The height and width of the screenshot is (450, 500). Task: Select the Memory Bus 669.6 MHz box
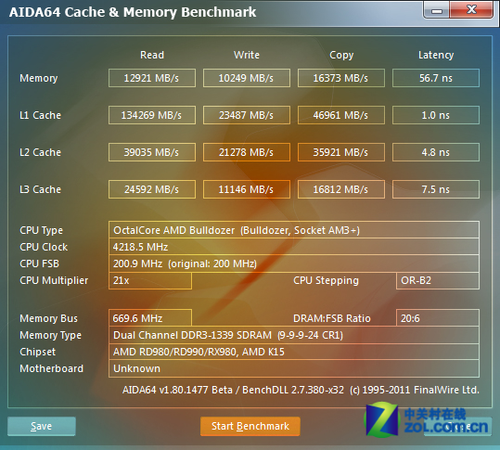coord(150,318)
